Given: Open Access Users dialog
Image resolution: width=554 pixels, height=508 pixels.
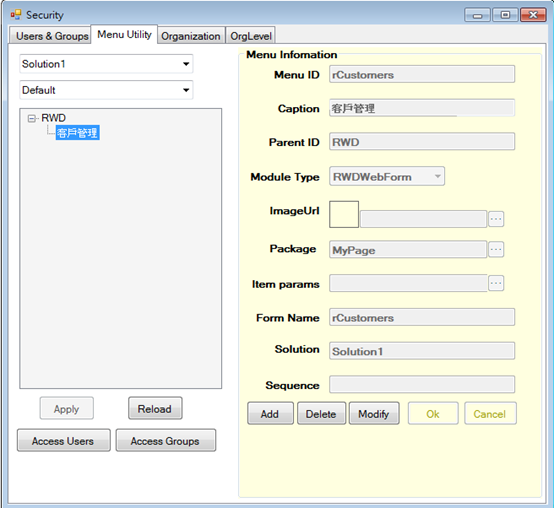Looking at the screenshot, I should click(x=63, y=441).
